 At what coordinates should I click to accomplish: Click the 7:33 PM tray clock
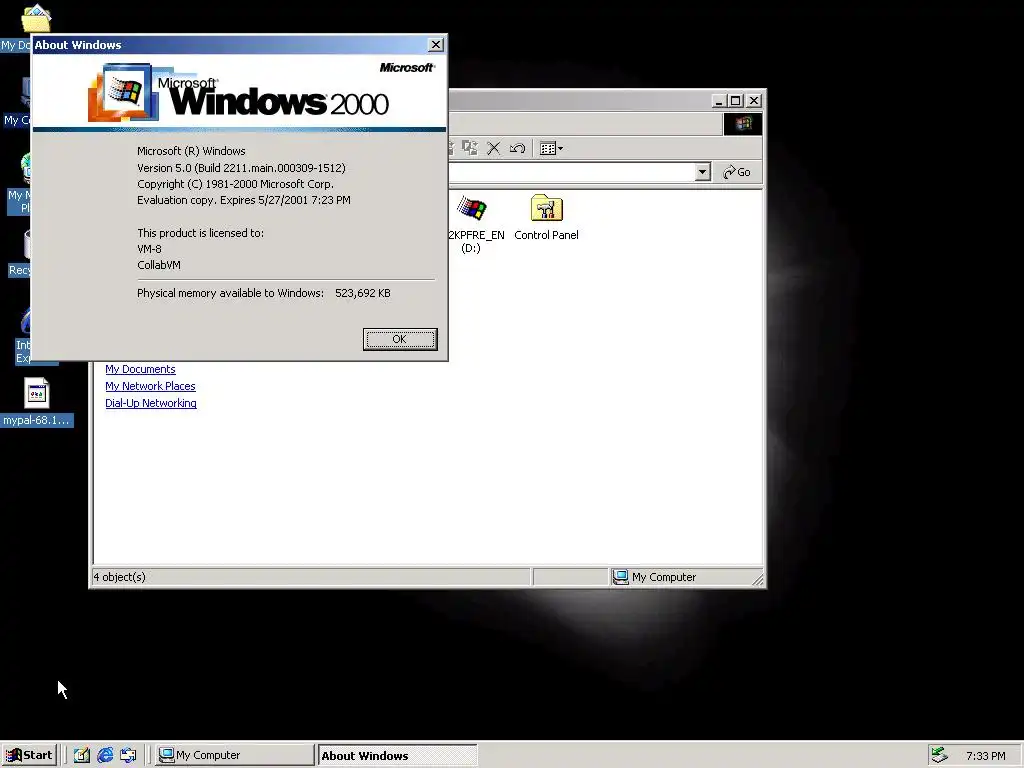pos(985,756)
